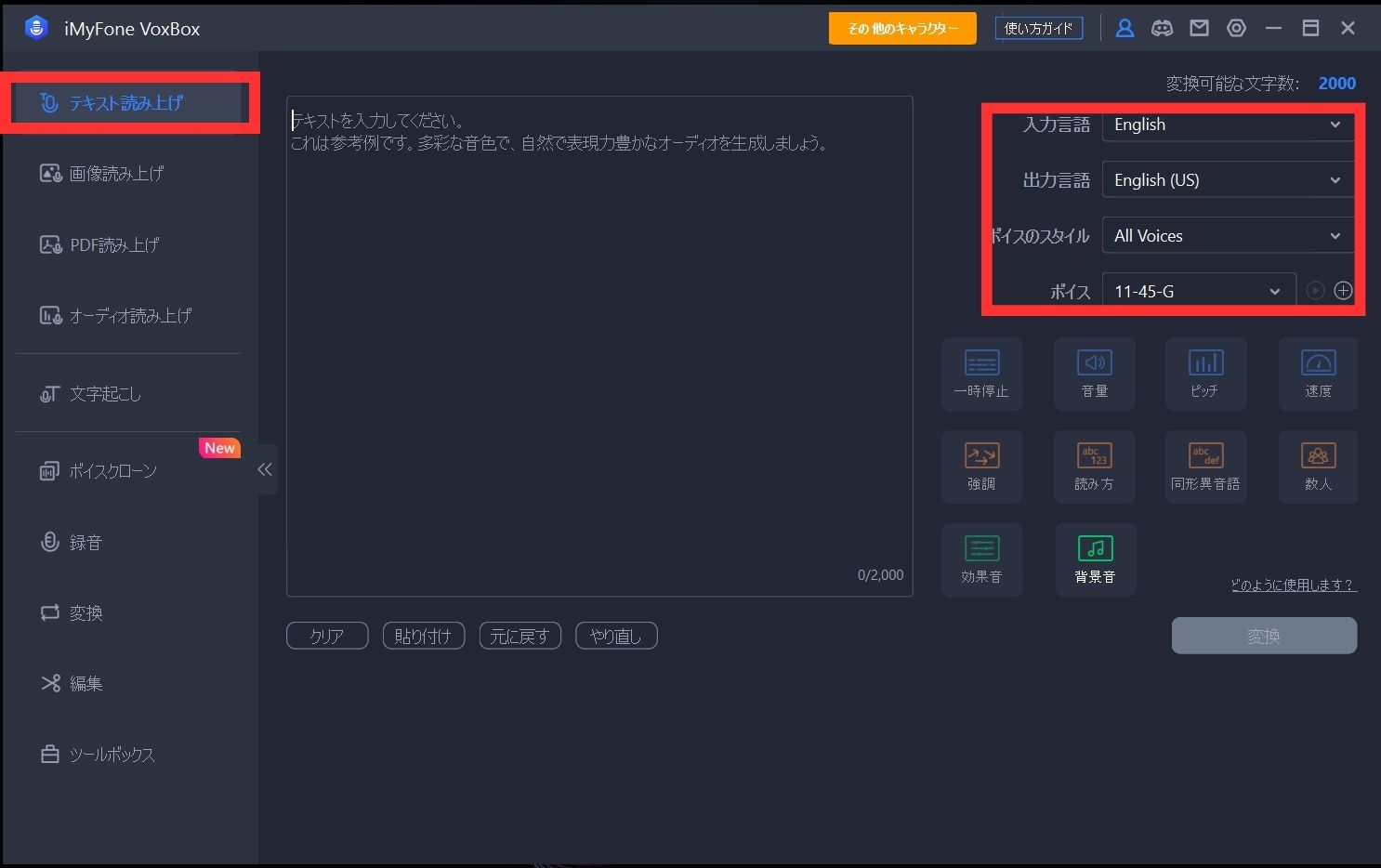Expand the 入力言語 English dropdown

tap(1227, 125)
